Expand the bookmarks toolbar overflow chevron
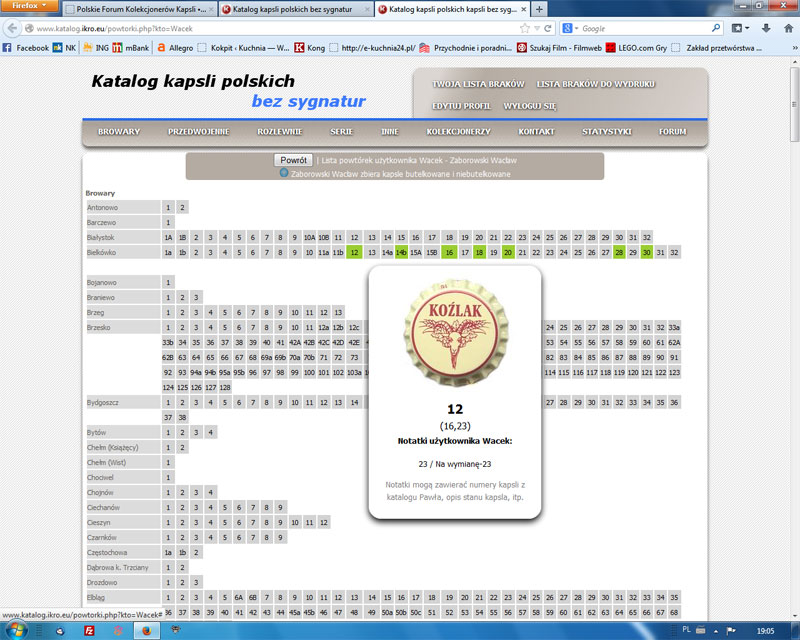 point(791,47)
